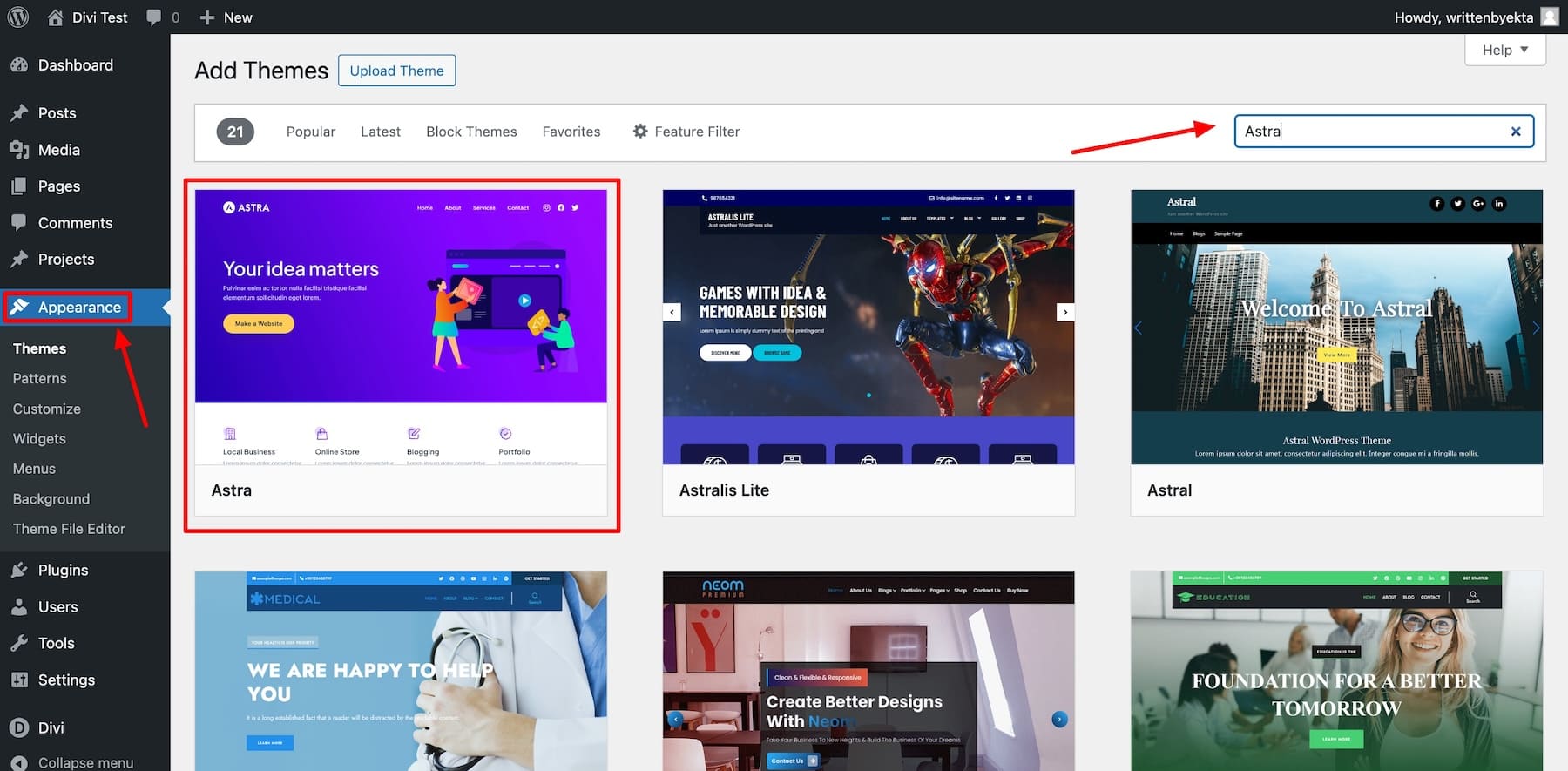Go to Customize submenu
Image resolution: width=1568 pixels, height=771 pixels.
tap(47, 409)
